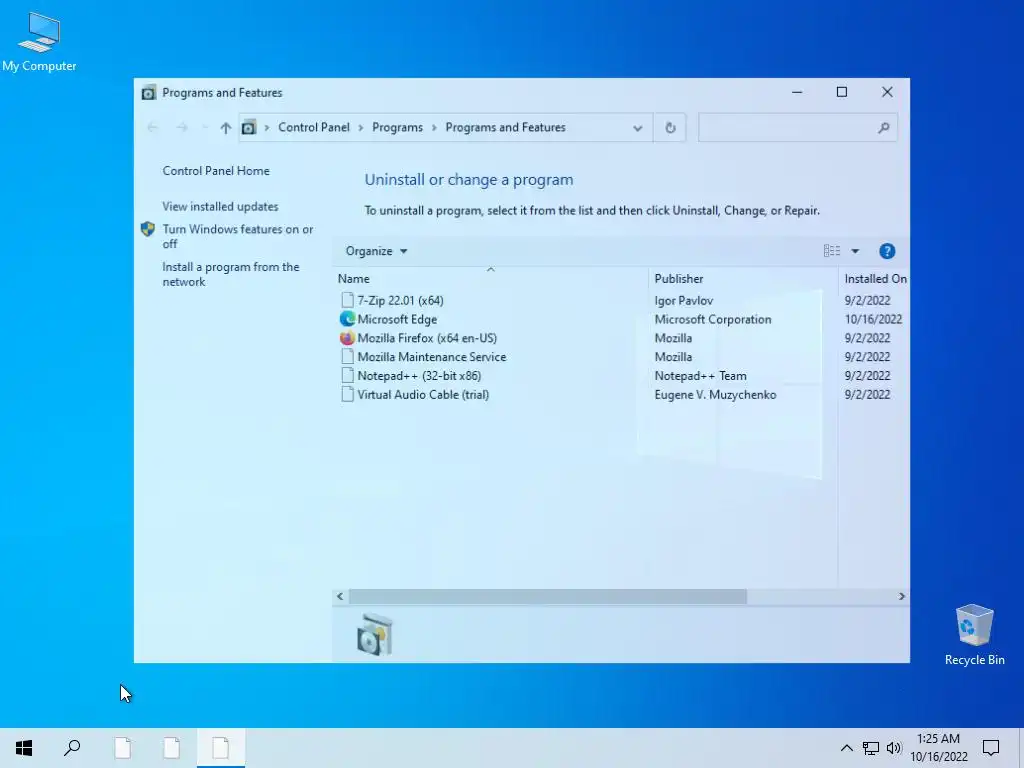This screenshot has height=768, width=1024.
Task: Click the details pane program box icon
Action: 375,635
